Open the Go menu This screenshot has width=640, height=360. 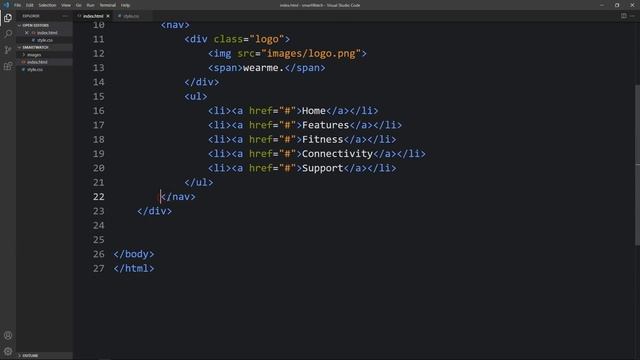(78, 5)
